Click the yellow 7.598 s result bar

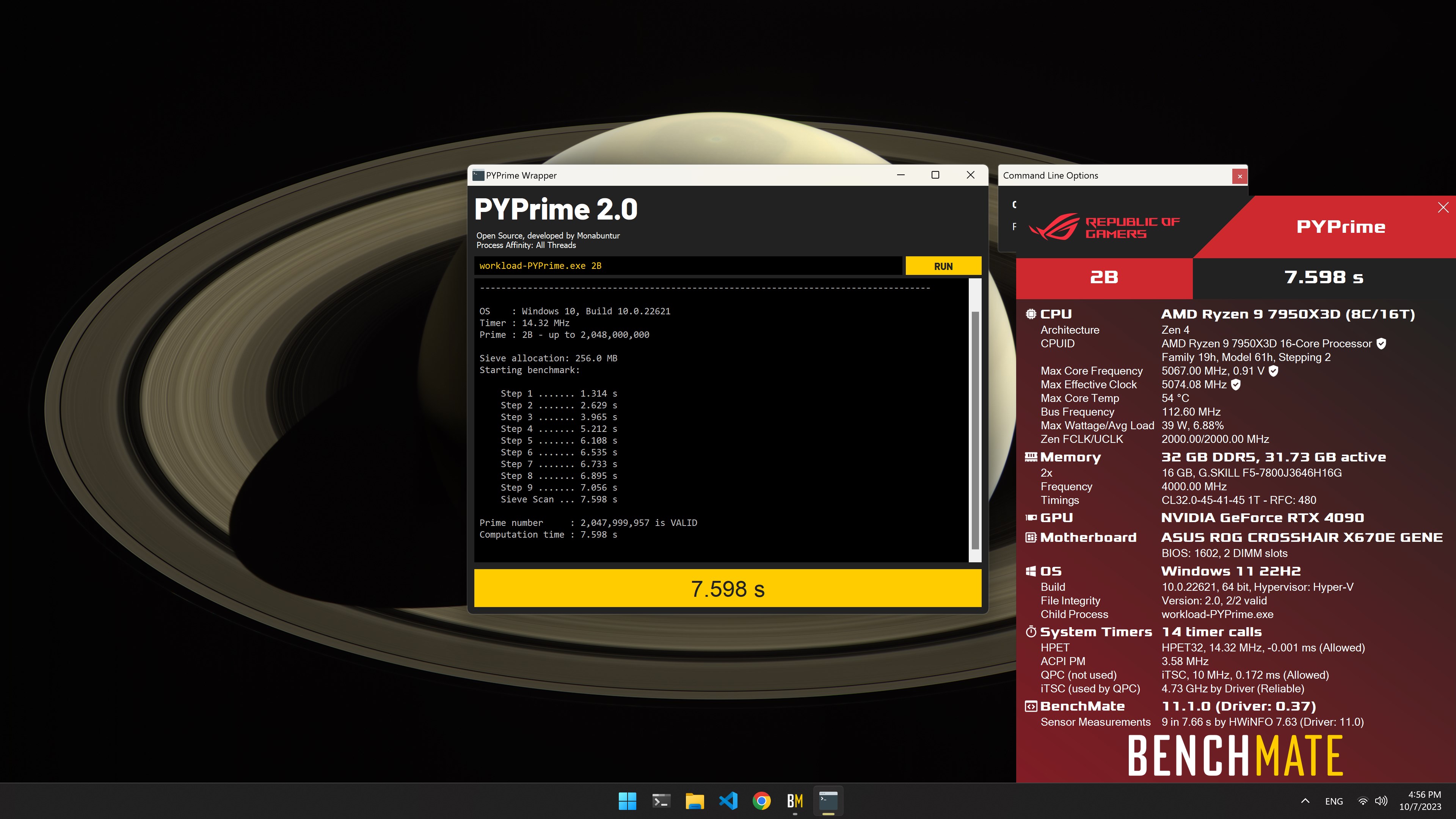[728, 588]
